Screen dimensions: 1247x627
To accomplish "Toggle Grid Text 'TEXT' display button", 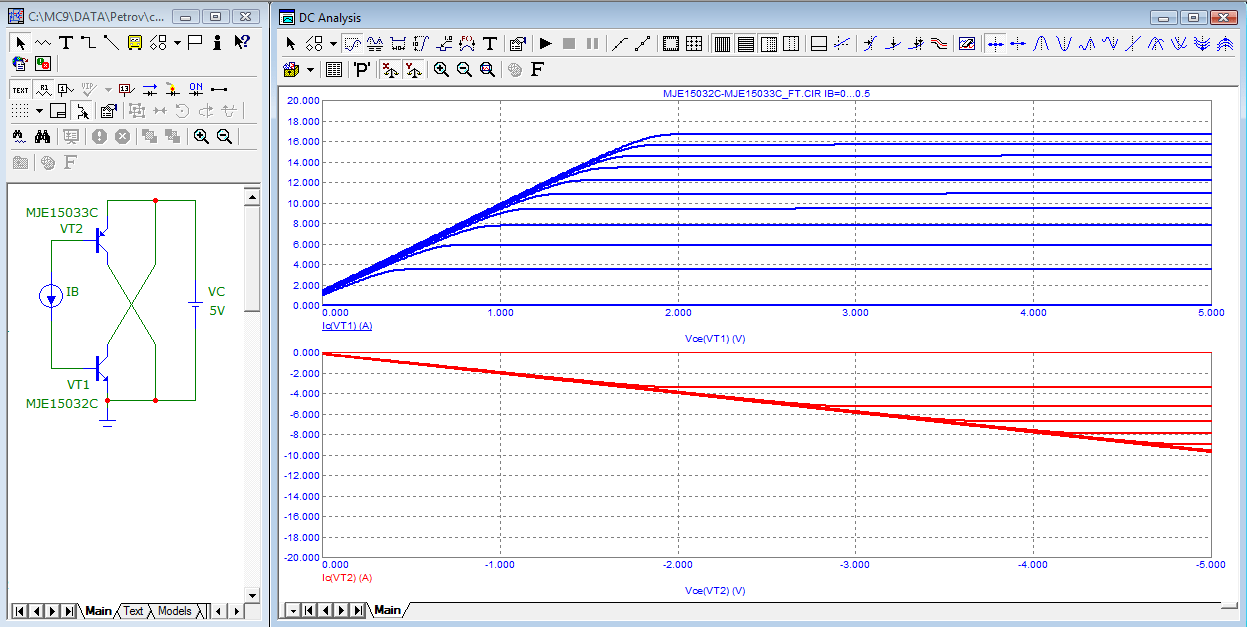I will [20, 90].
